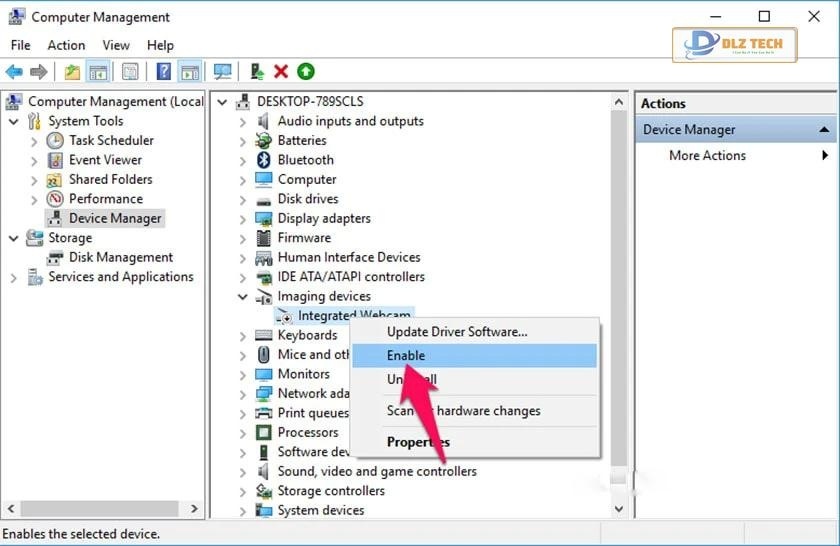The width and height of the screenshot is (840, 546).
Task: Expand the Services and Applications node
Action: pyautogui.click(x=14, y=278)
